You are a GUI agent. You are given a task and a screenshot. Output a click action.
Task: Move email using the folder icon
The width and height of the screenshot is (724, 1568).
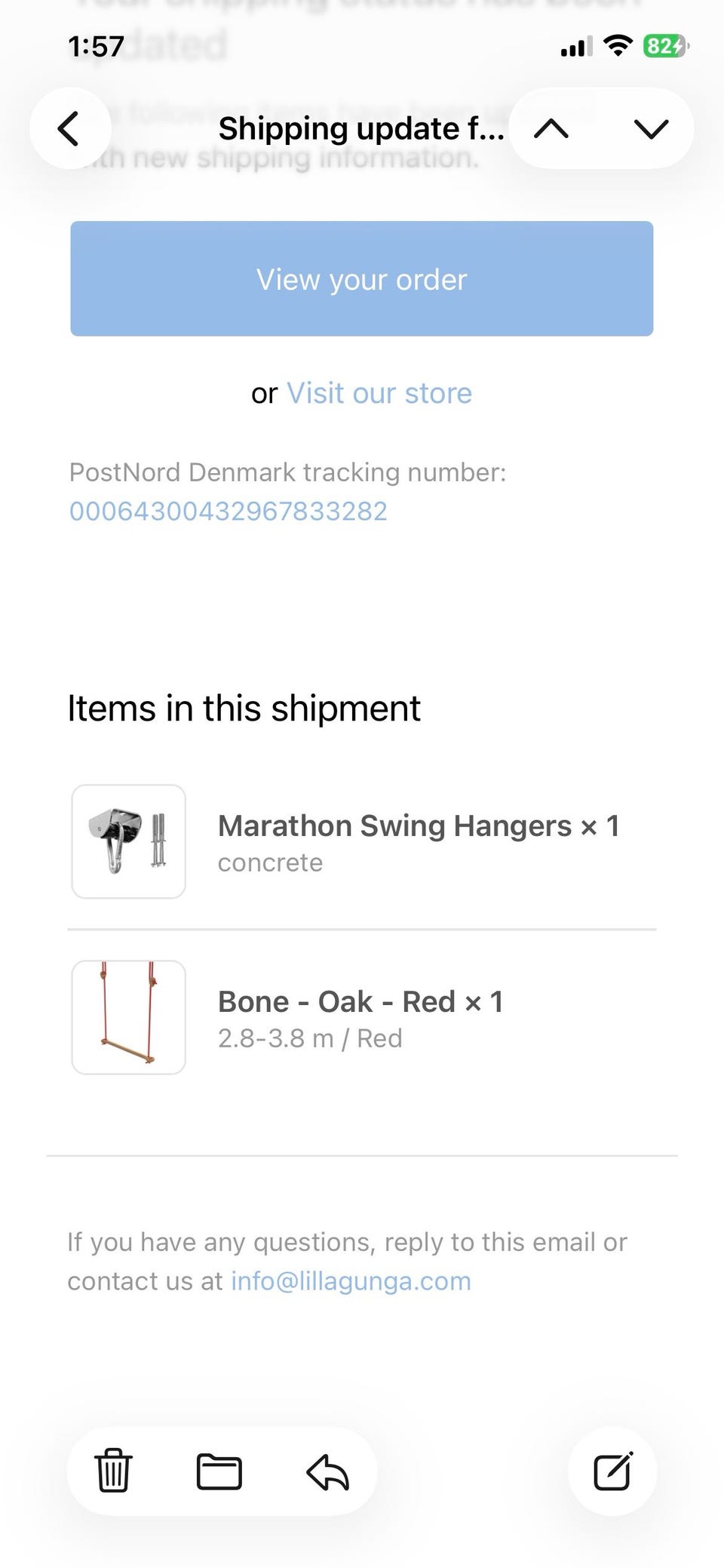219,1471
